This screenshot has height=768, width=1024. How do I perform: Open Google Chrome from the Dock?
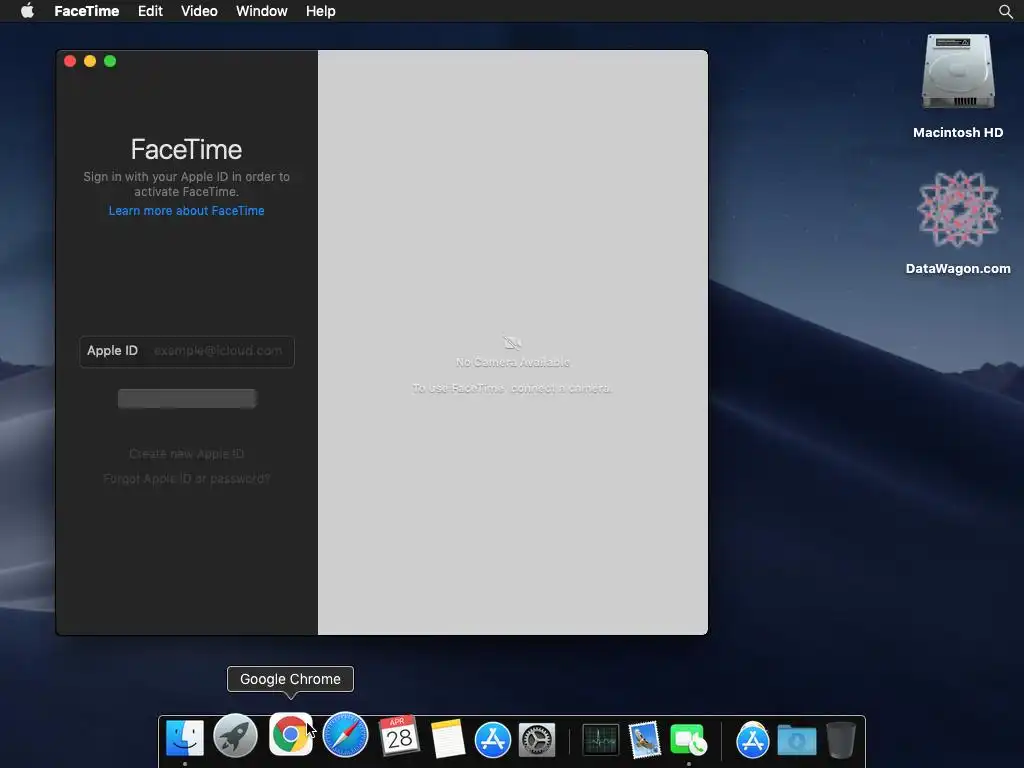point(291,735)
